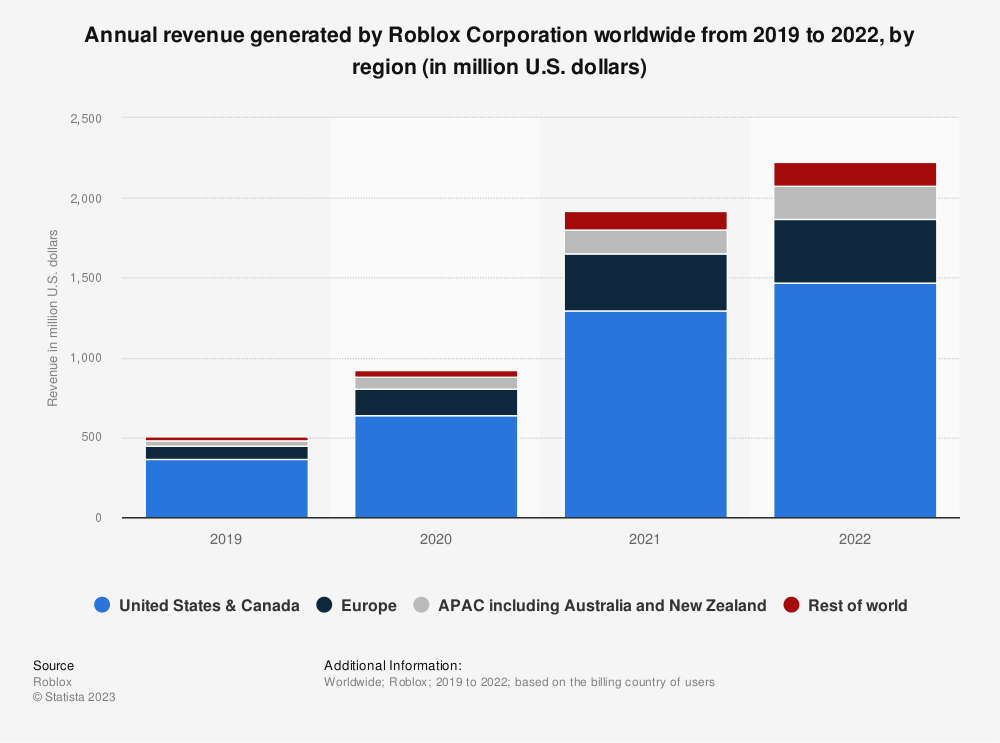Click the 2020 x-axis label
Image resolution: width=1000 pixels, height=743 pixels.
[x=436, y=539]
